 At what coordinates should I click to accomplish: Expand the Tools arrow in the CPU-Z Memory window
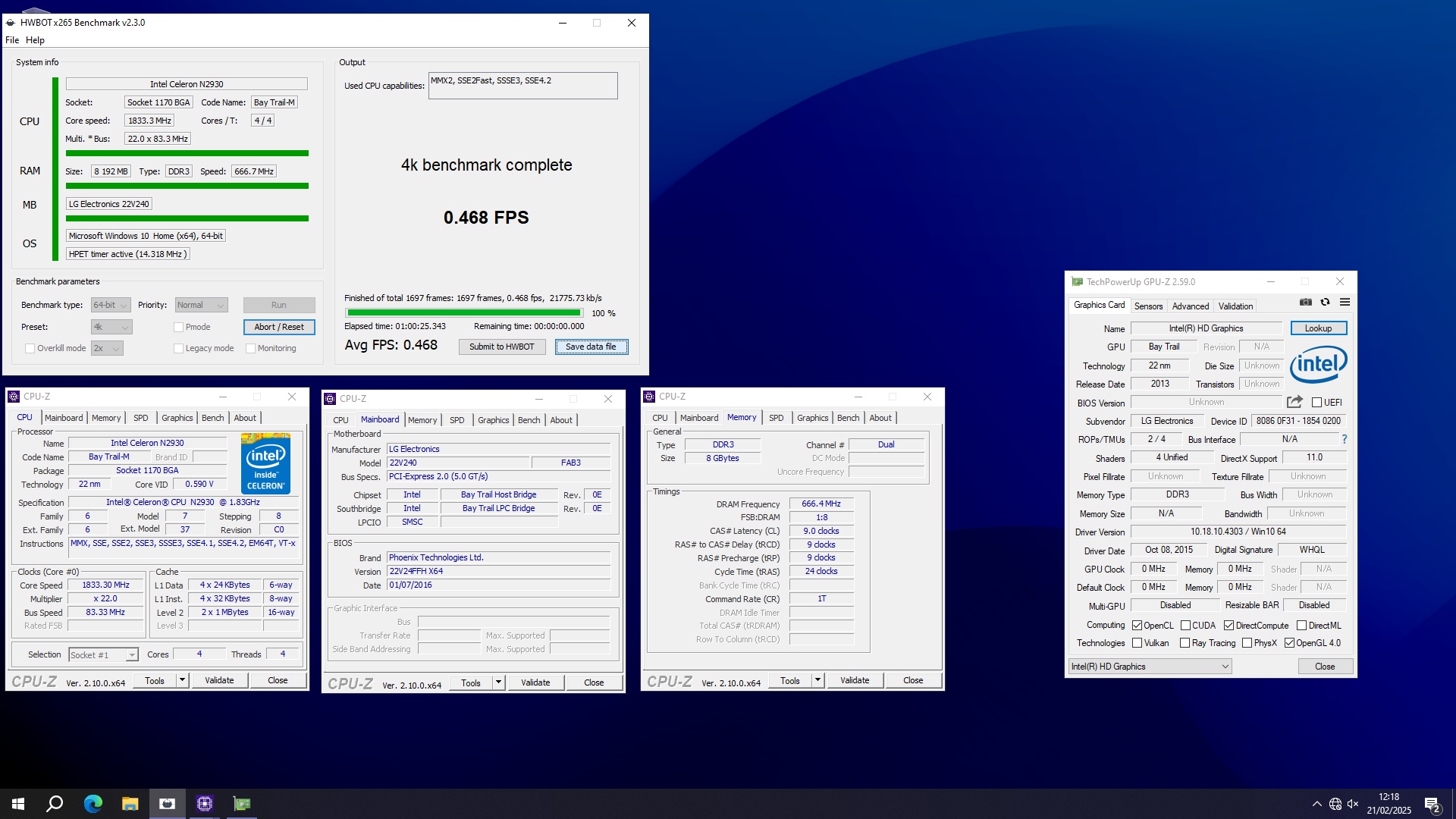tap(817, 680)
